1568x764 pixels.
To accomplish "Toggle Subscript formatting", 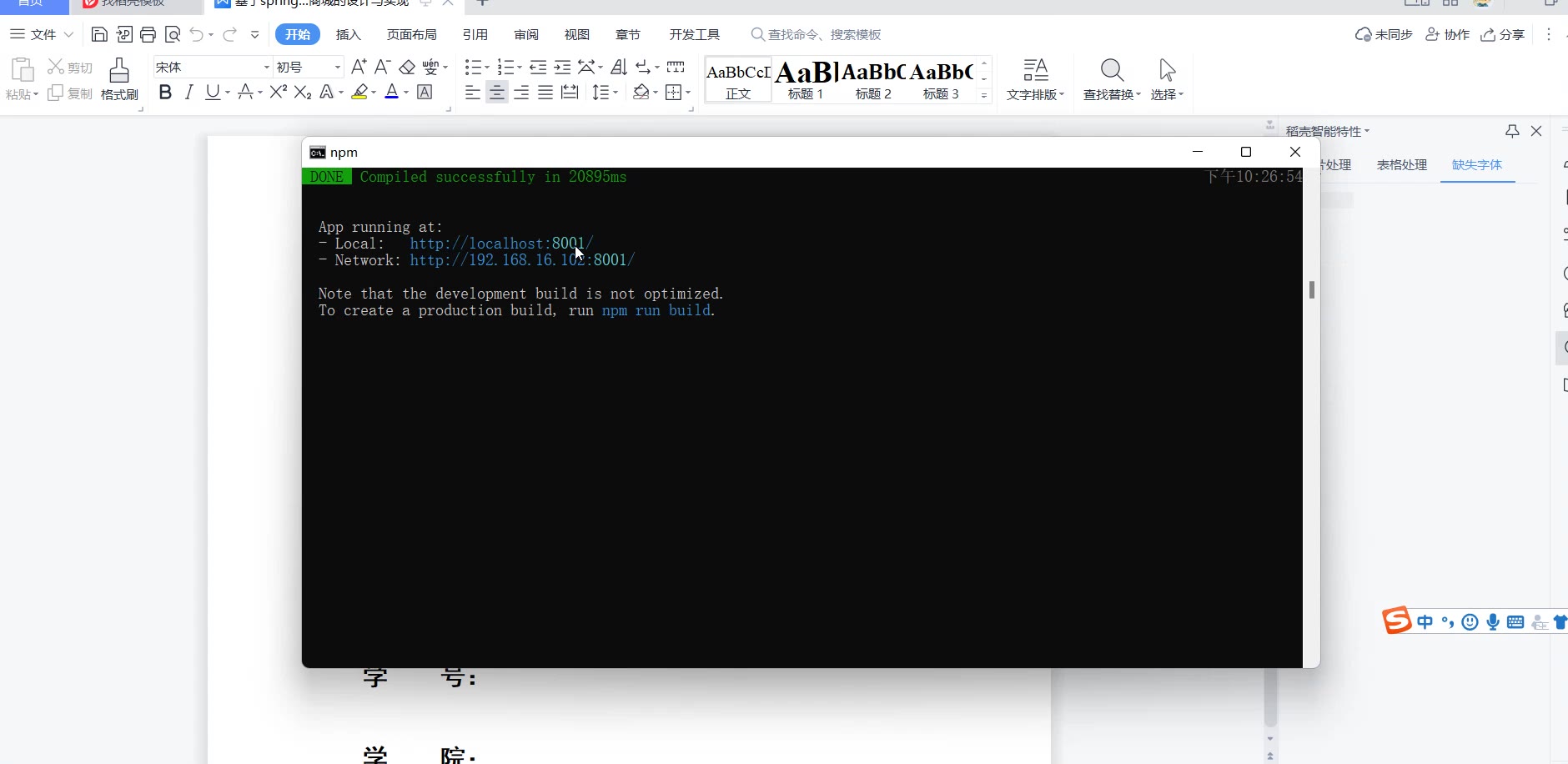I will point(303,92).
